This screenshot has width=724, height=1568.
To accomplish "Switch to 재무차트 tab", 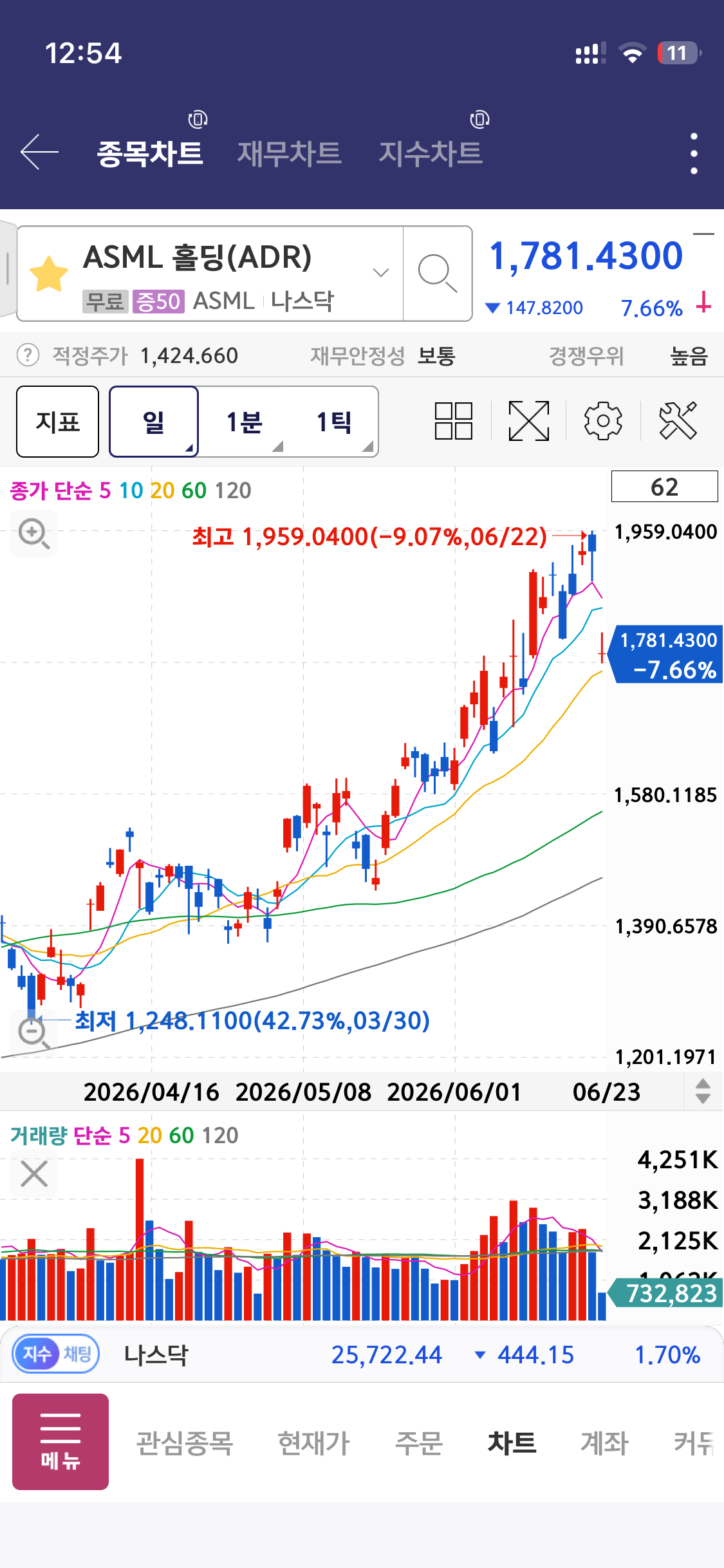I will pos(289,153).
